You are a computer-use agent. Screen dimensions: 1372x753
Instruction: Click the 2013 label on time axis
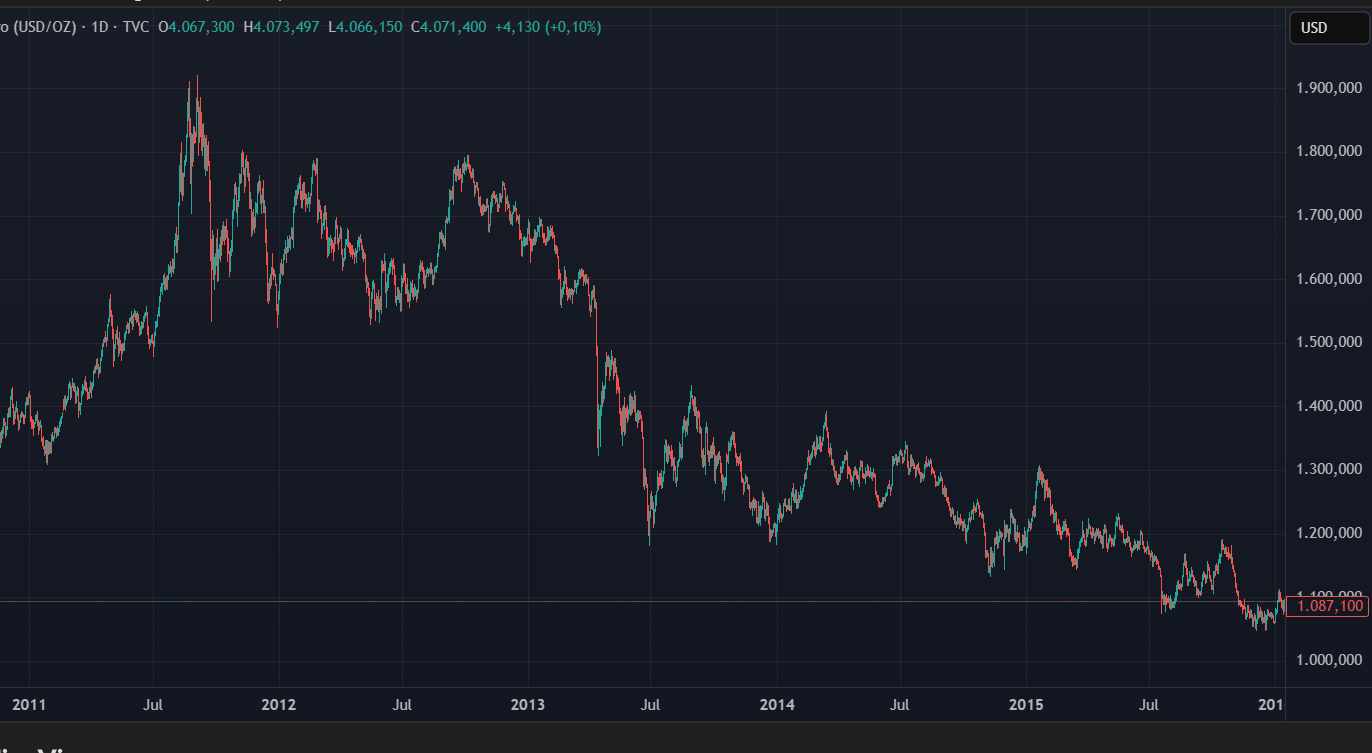(x=528, y=705)
